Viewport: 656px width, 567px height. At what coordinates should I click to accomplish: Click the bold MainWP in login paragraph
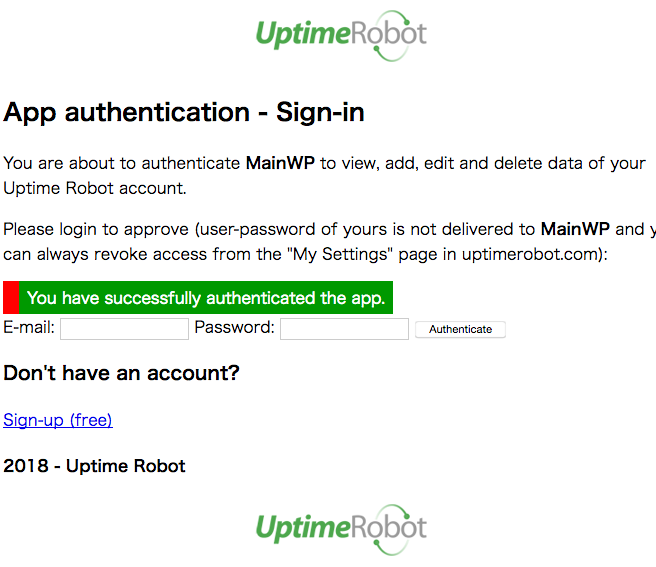coord(575,229)
